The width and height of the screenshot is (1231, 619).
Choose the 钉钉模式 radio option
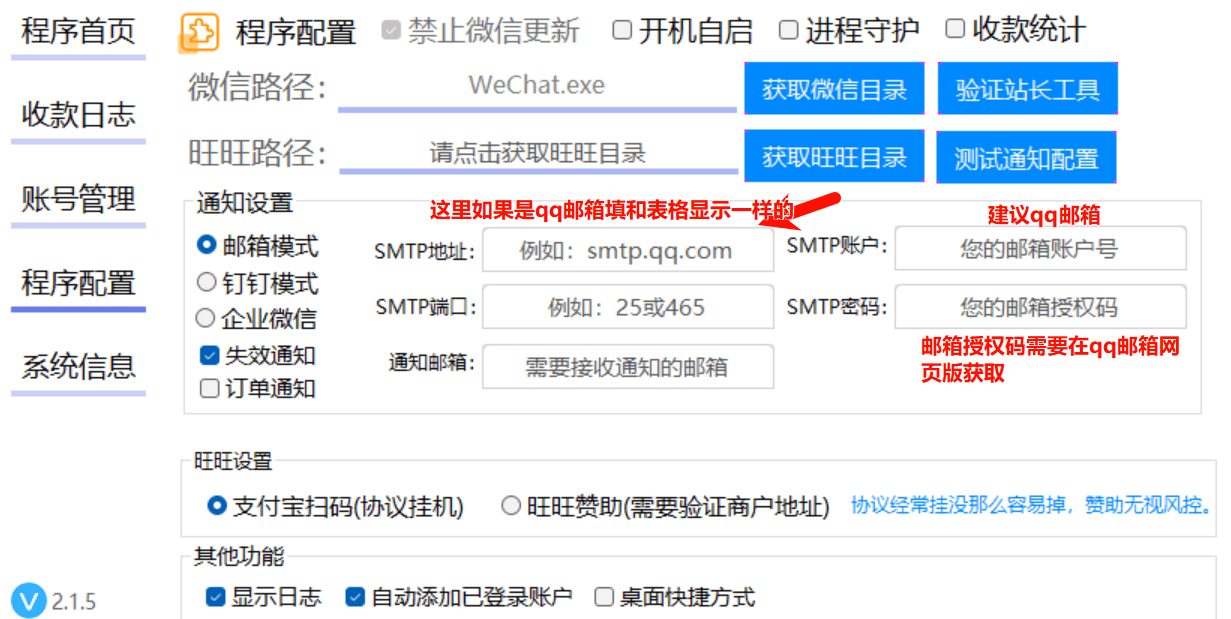206,282
